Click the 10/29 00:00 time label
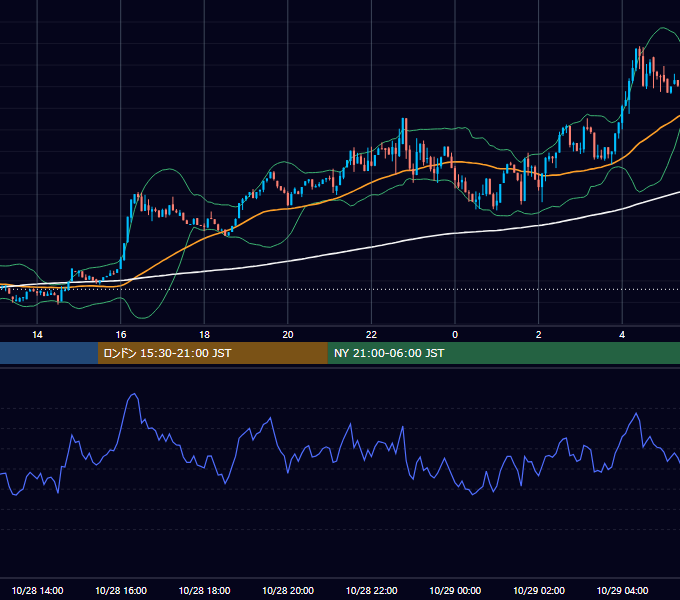 [455, 590]
